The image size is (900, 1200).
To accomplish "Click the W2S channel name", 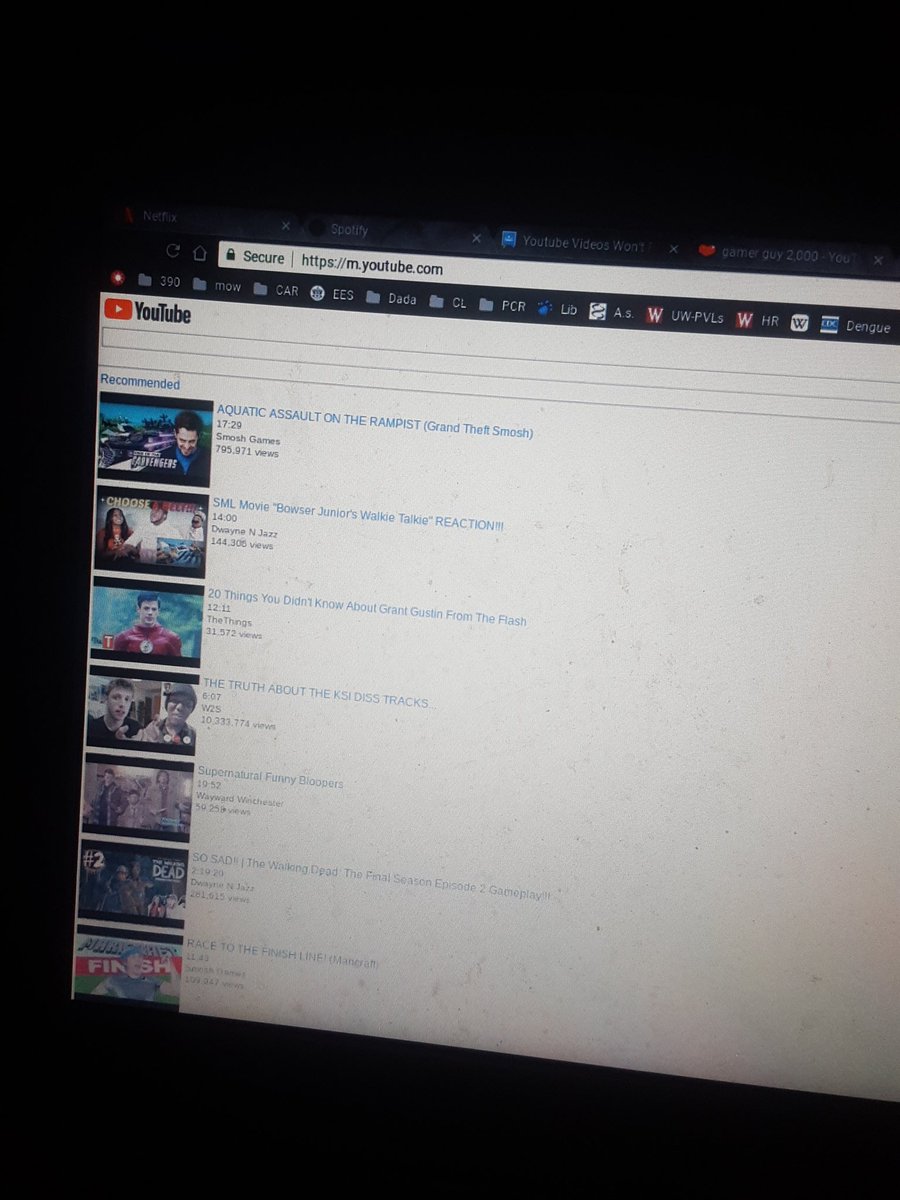I will pos(210,709).
